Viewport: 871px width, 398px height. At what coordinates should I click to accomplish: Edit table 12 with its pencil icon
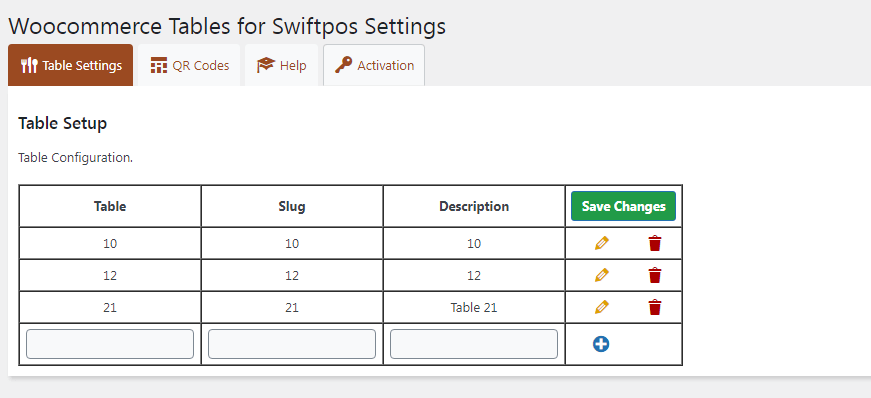(x=602, y=275)
